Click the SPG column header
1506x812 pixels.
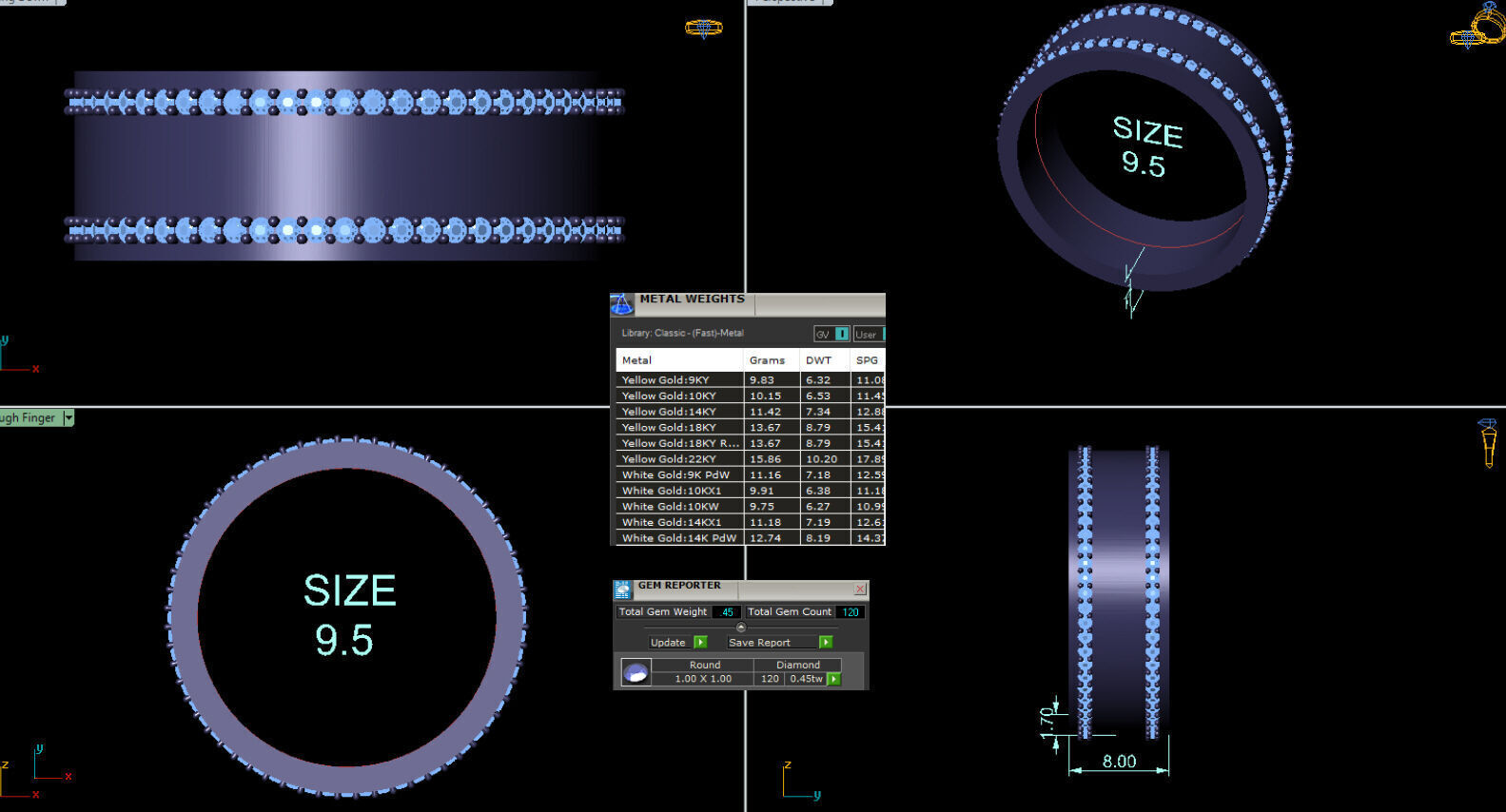868,360
